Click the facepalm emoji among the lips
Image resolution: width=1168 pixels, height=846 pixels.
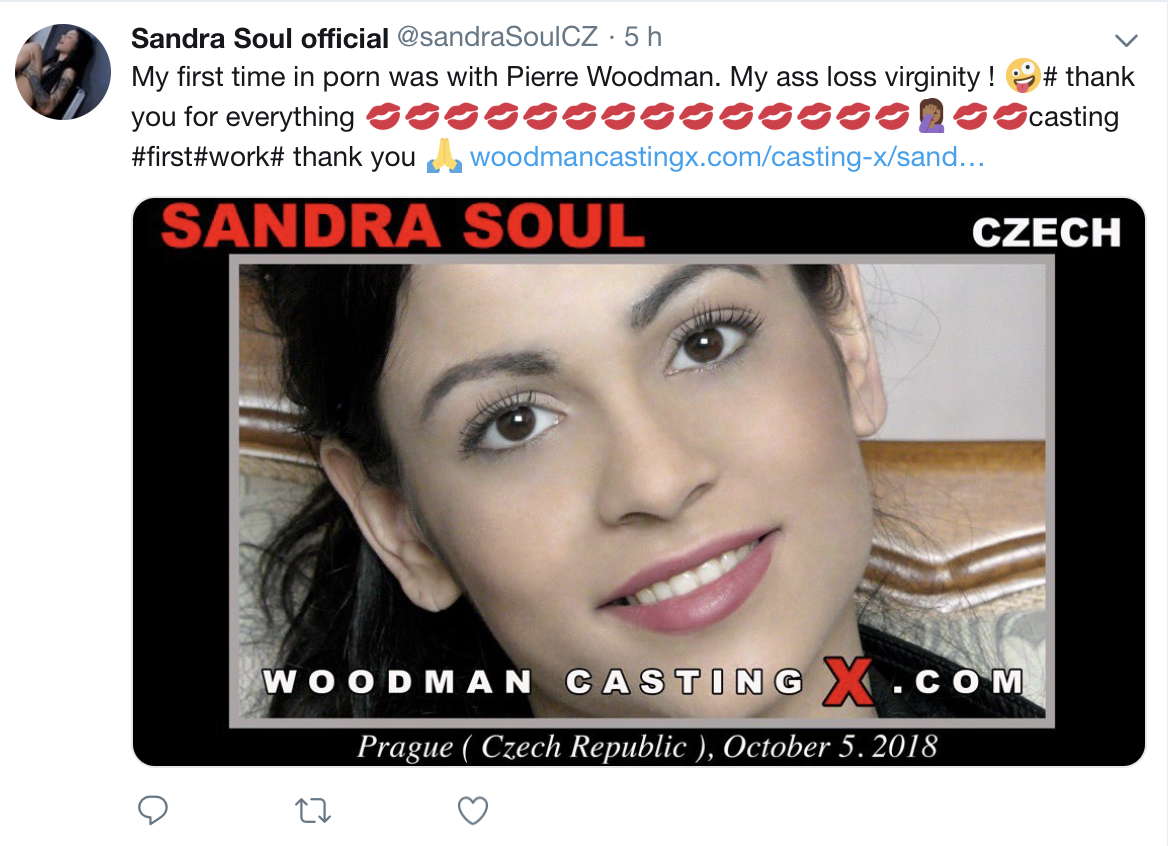tap(932, 116)
